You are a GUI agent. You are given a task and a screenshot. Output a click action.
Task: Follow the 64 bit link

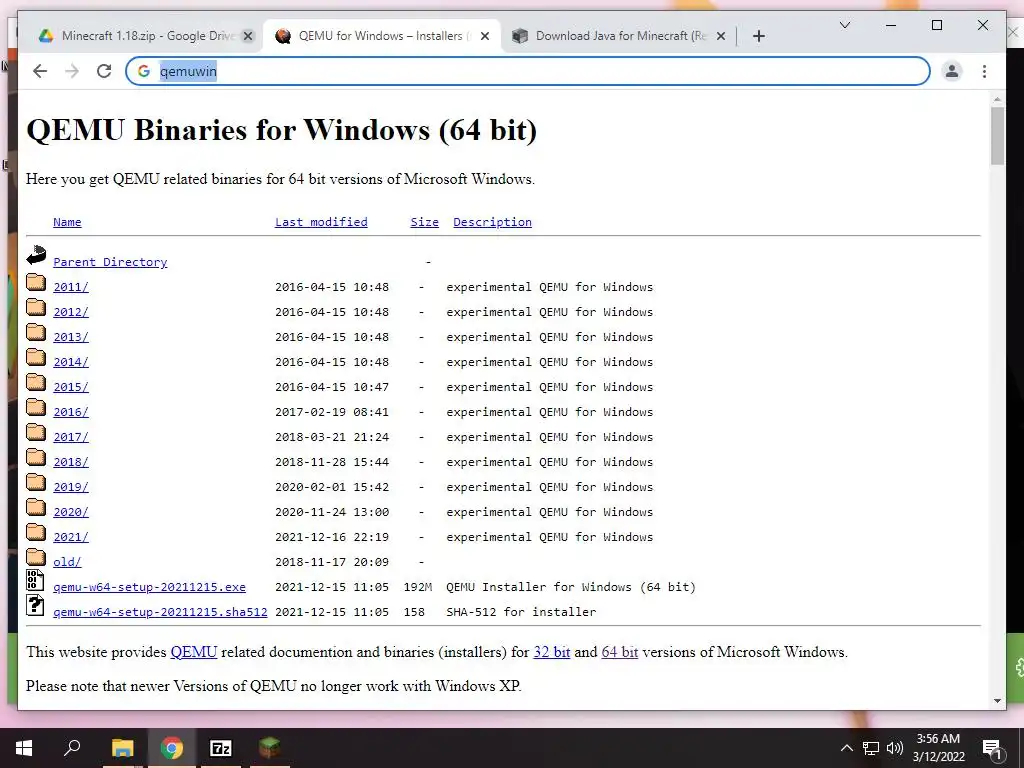(x=620, y=652)
